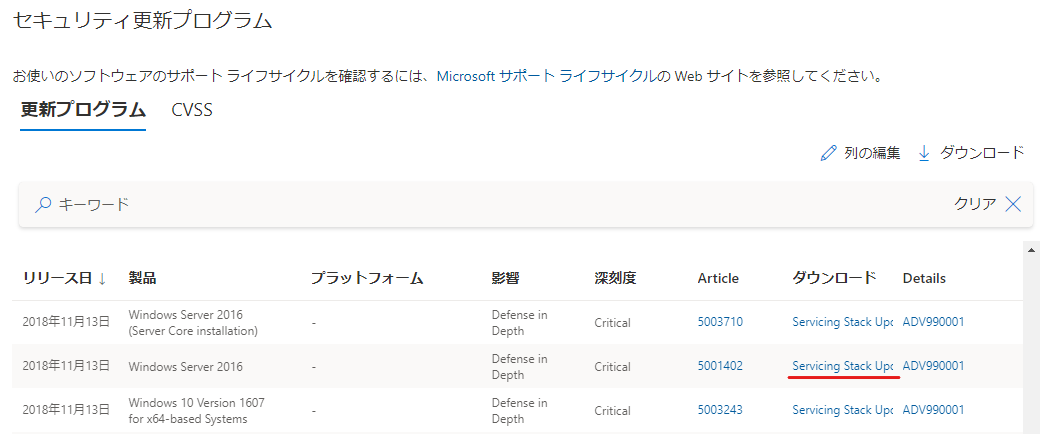
Task: Sort by リリース日 column header
Action: point(57,279)
